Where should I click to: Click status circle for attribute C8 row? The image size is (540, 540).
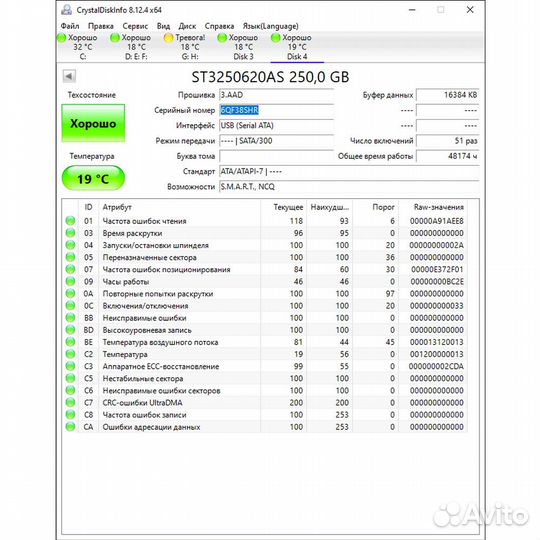[70, 415]
